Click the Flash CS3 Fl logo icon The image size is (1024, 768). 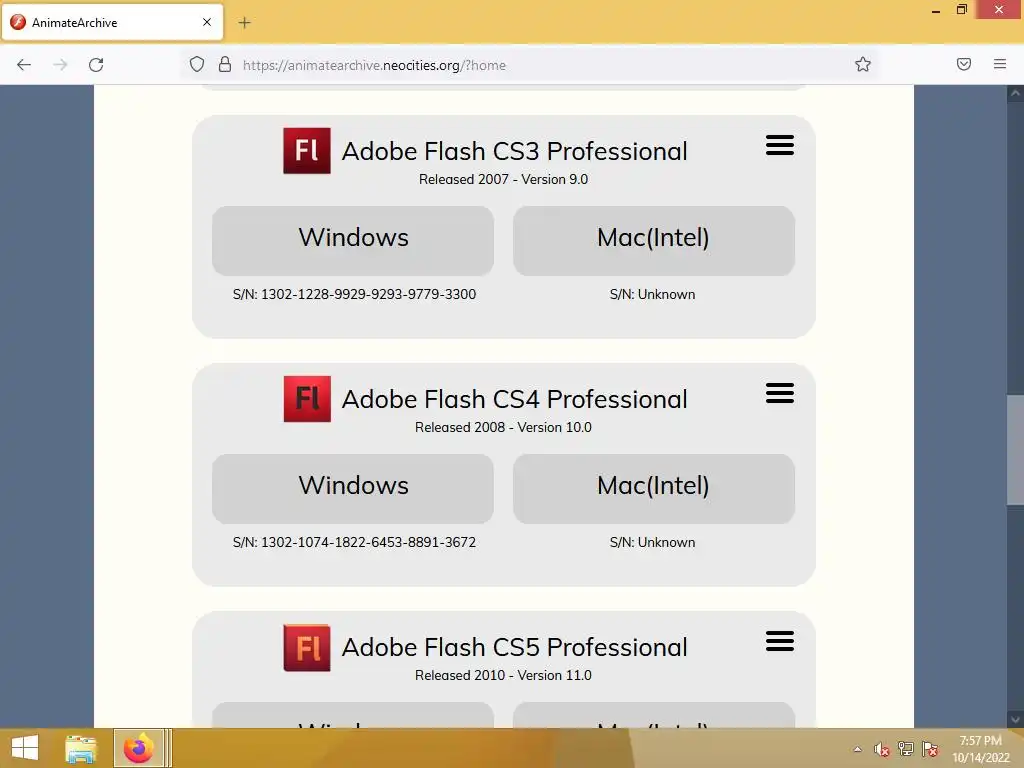(306, 150)
